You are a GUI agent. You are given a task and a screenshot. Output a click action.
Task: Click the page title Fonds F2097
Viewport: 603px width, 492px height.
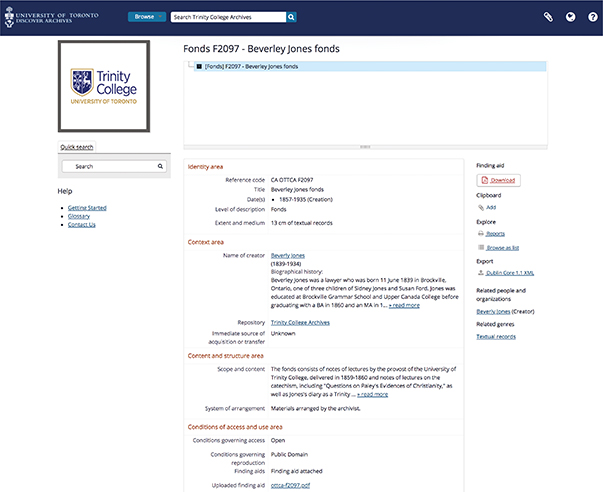click(261, 49)
